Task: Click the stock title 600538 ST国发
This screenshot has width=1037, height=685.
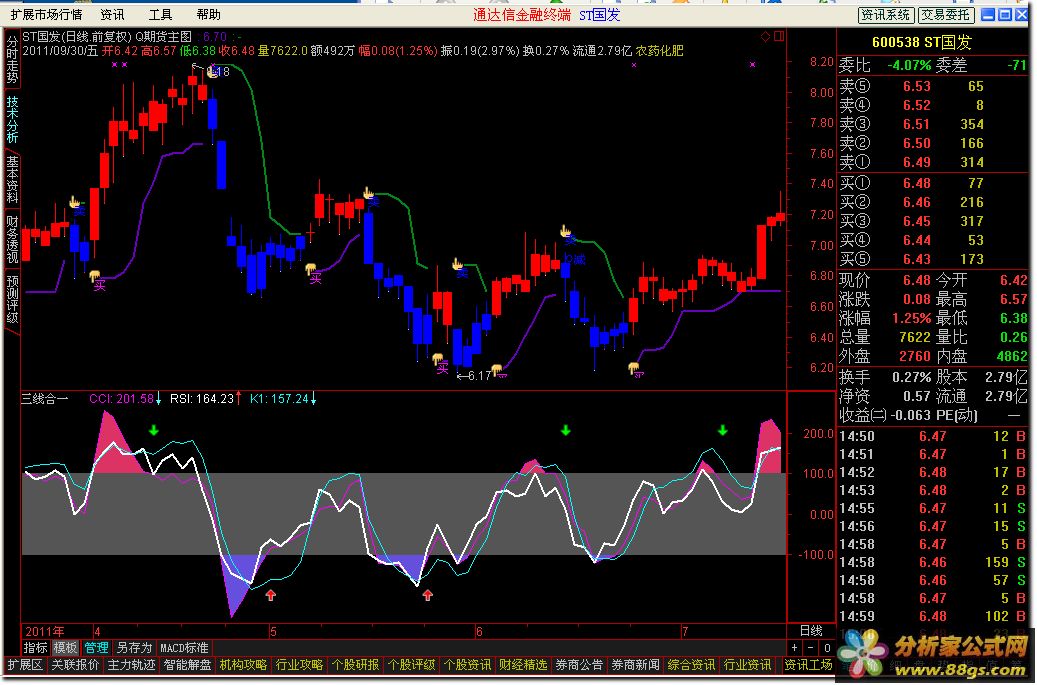Action: pyautogui.click(x=921, y=43)
